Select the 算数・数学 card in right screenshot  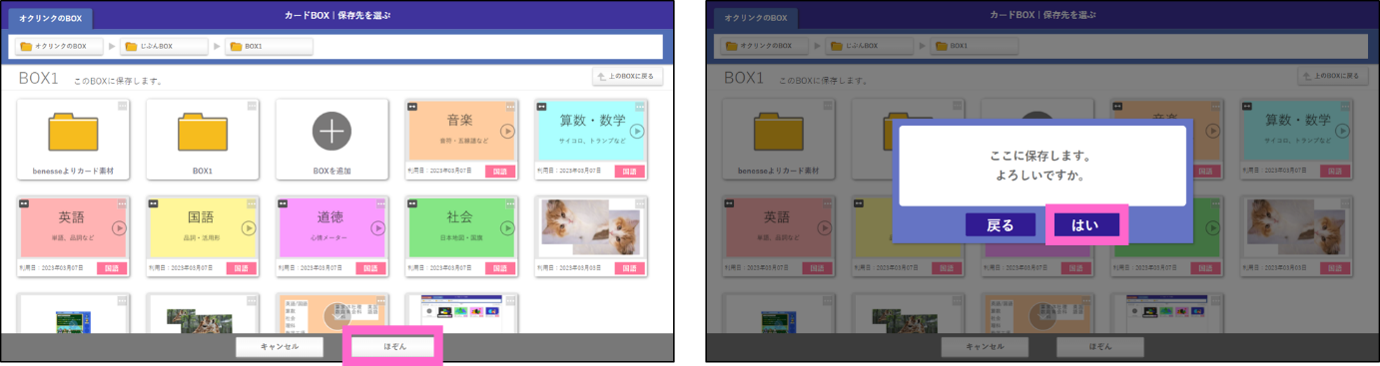point(1297,139)
